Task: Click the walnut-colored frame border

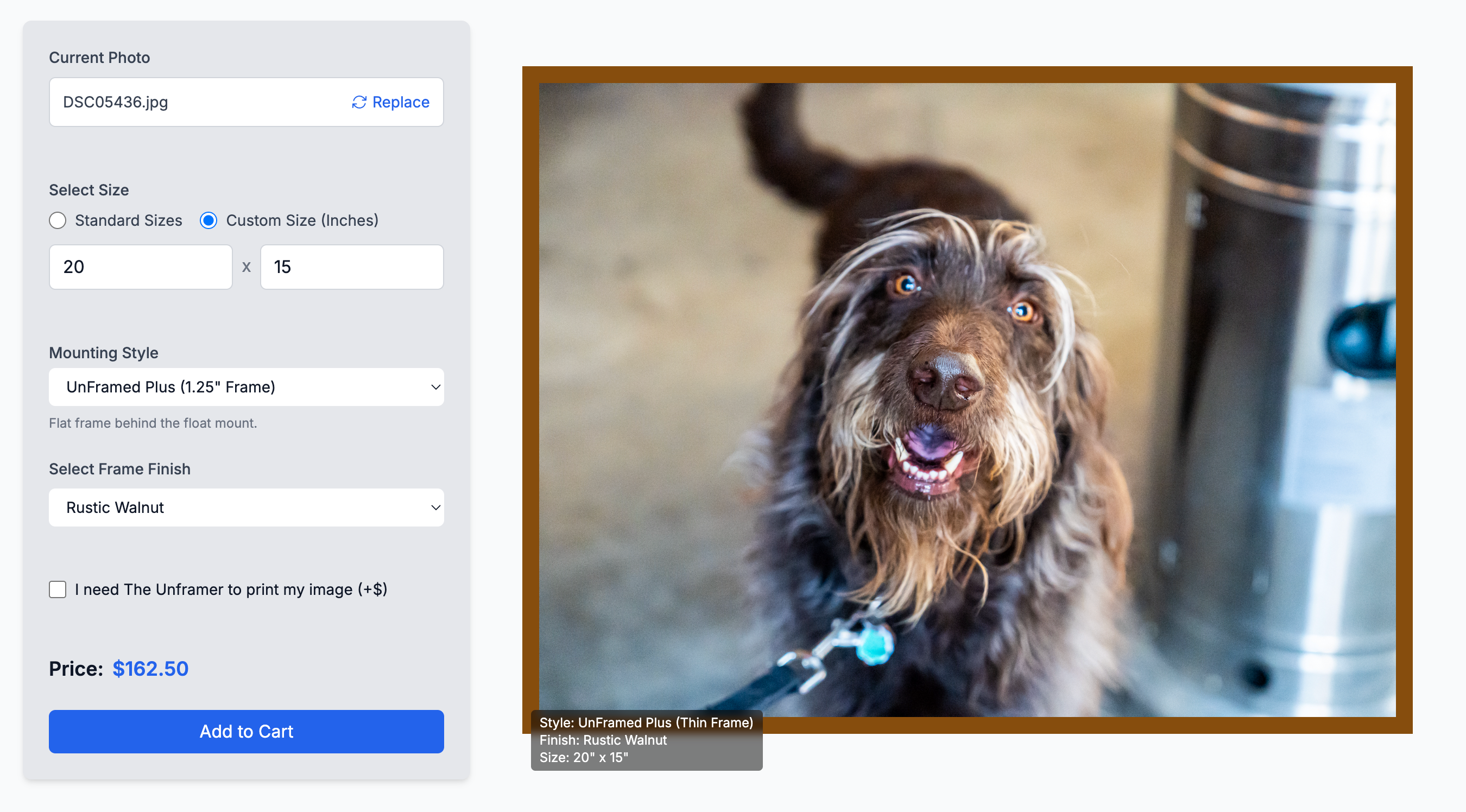Action: (x=968, y=74)
